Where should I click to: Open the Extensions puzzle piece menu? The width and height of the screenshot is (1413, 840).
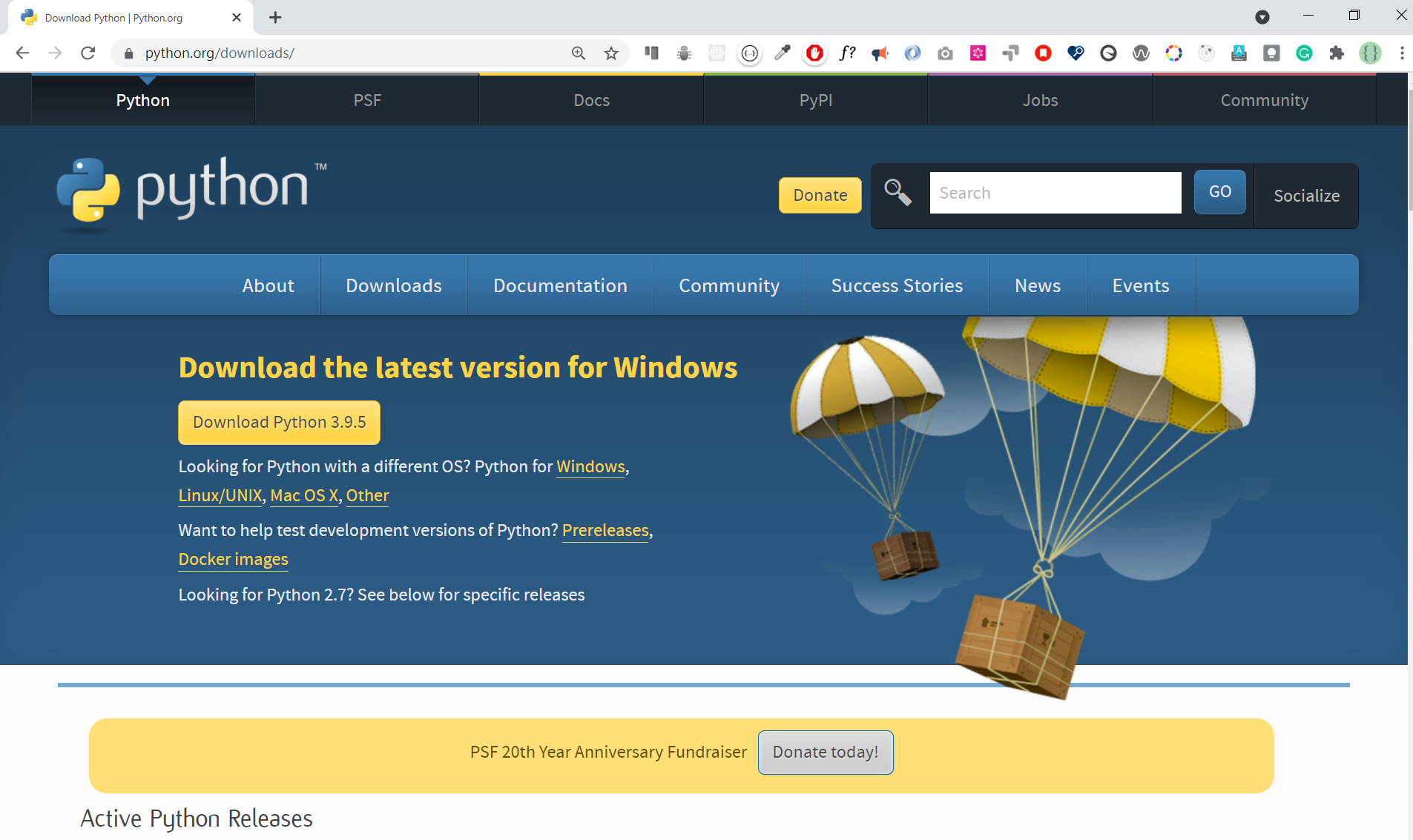1337,53
